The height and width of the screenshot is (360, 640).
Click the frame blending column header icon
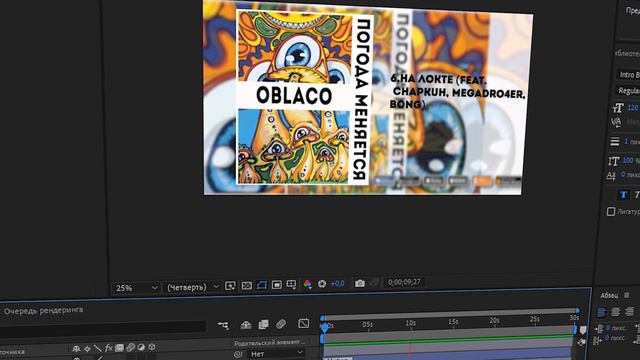point(119,348)
